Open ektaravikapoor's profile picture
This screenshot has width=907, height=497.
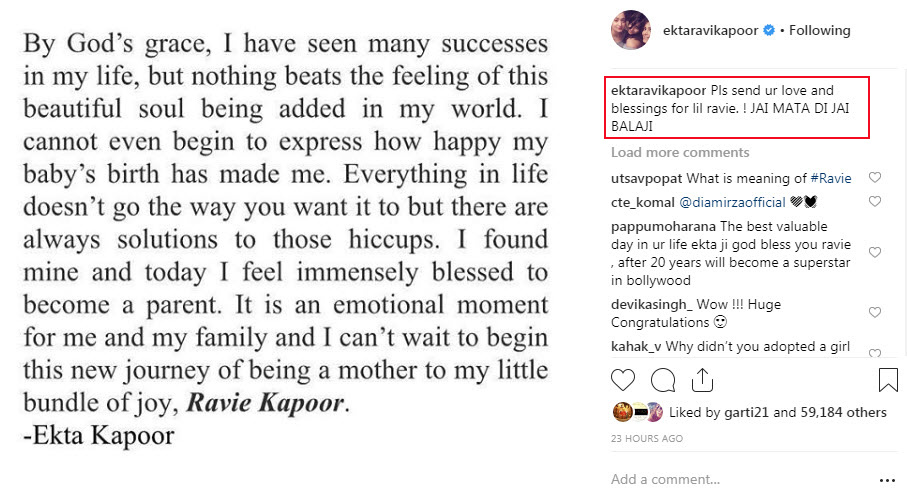[632, 30]
